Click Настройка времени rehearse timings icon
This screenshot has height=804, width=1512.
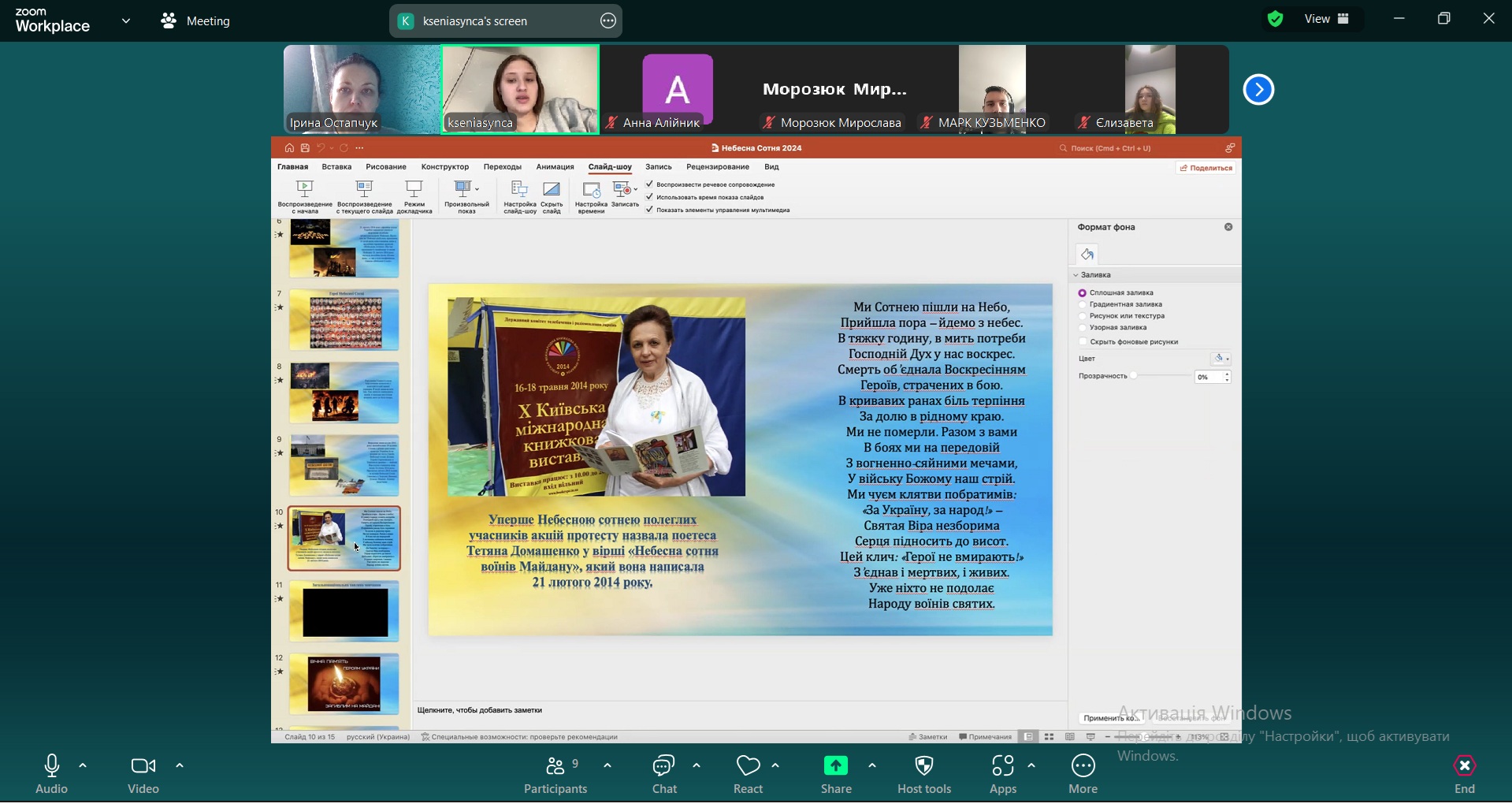[x=591, y=190]
